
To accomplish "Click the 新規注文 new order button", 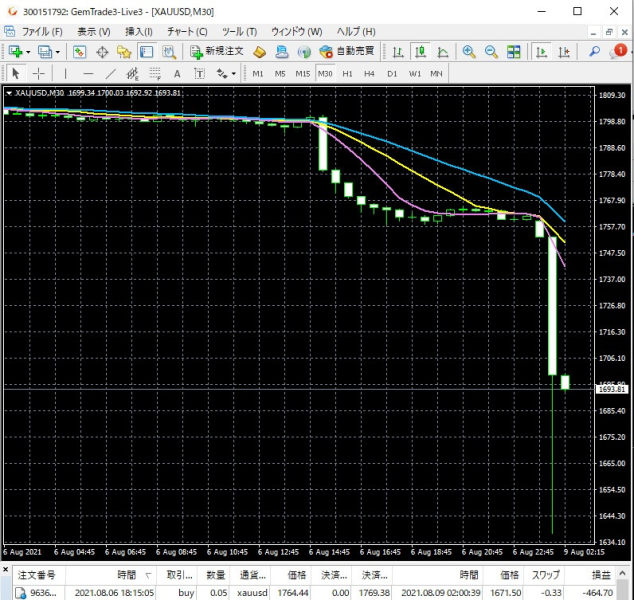I will point(217,52).
